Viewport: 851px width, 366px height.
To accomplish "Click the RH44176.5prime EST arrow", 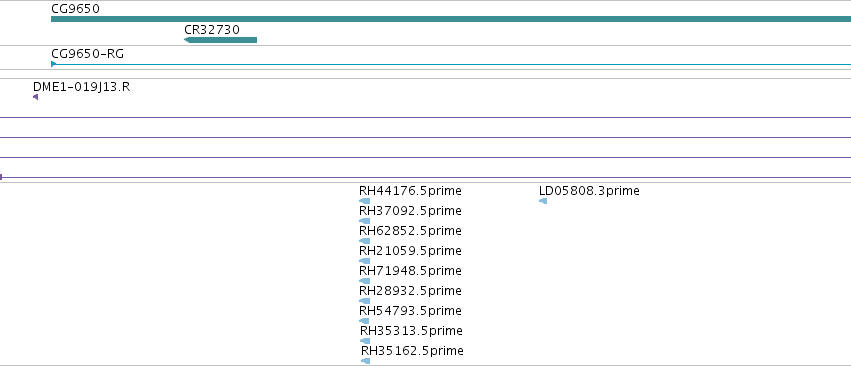I will [x=364, y=201].
